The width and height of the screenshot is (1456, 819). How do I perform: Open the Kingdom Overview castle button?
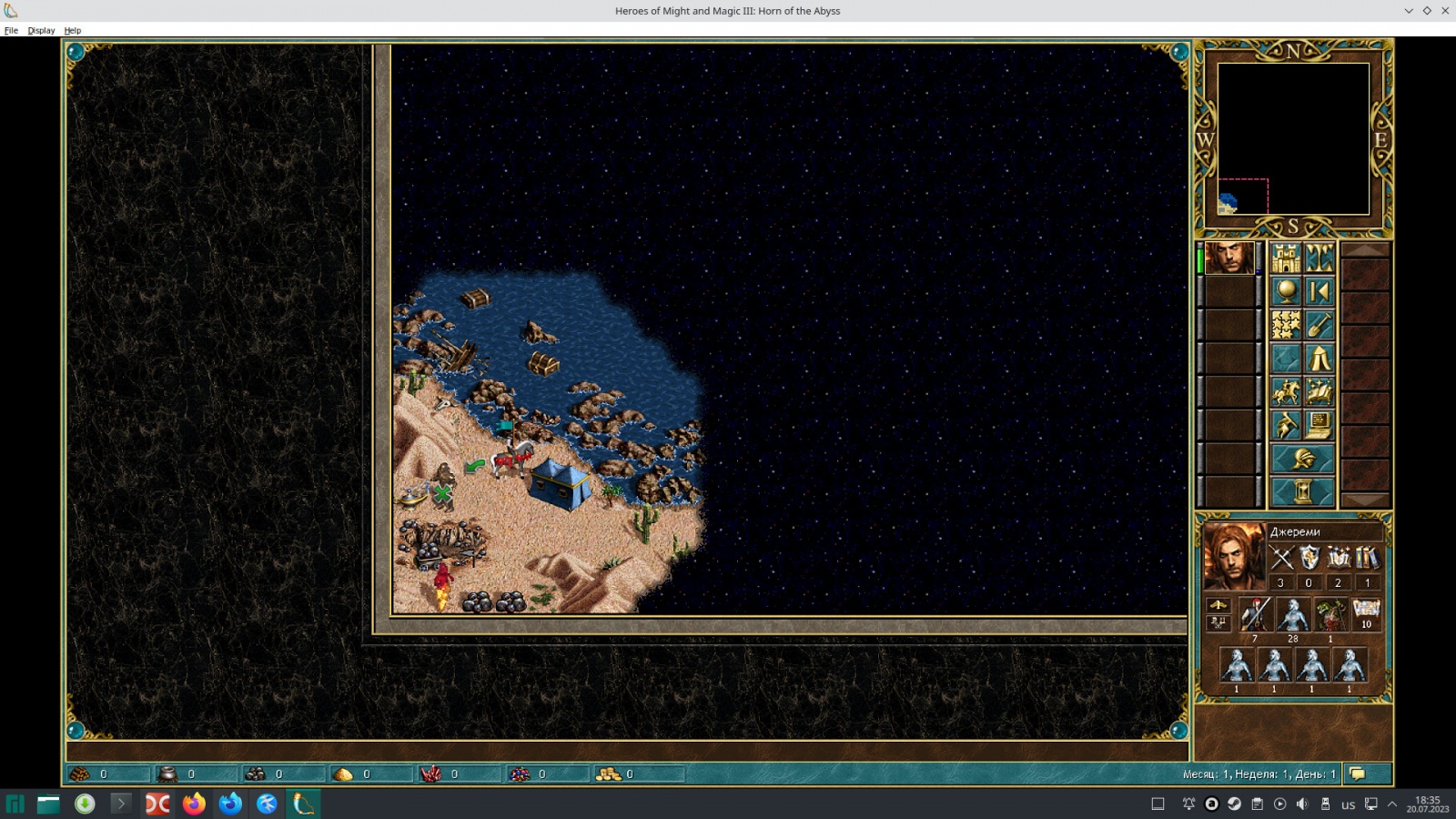(x=1286, y=258)
